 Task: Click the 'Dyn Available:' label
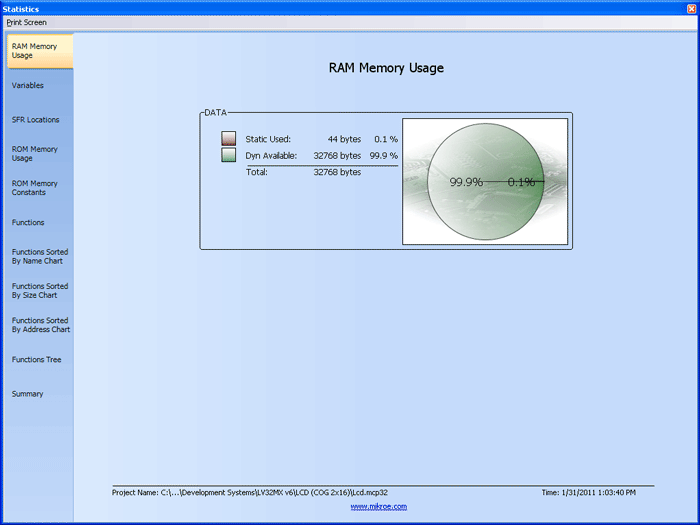(271, 156)
